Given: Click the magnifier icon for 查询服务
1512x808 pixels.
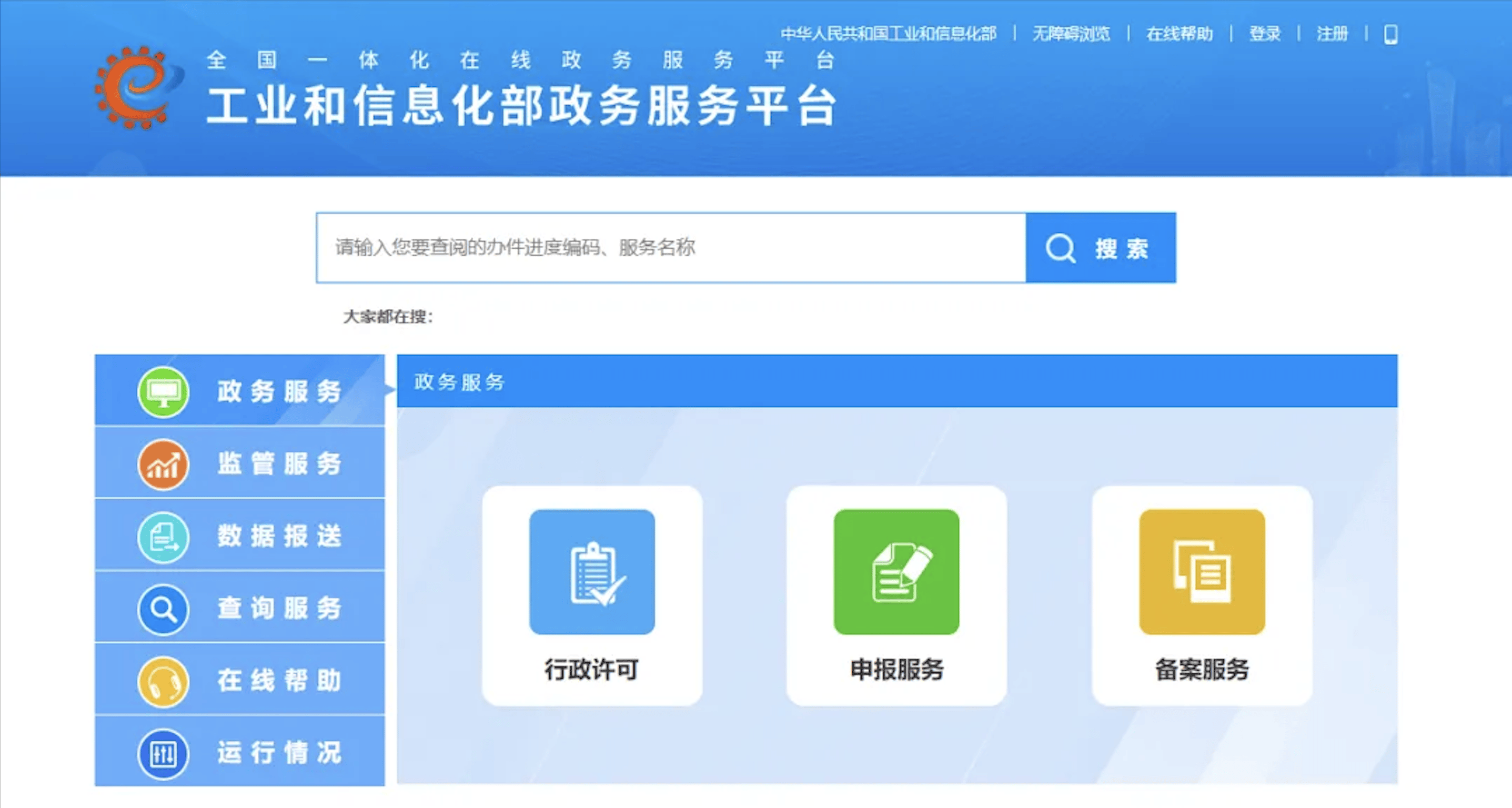Looking at the screenshot, I should [x=163, y=609].
